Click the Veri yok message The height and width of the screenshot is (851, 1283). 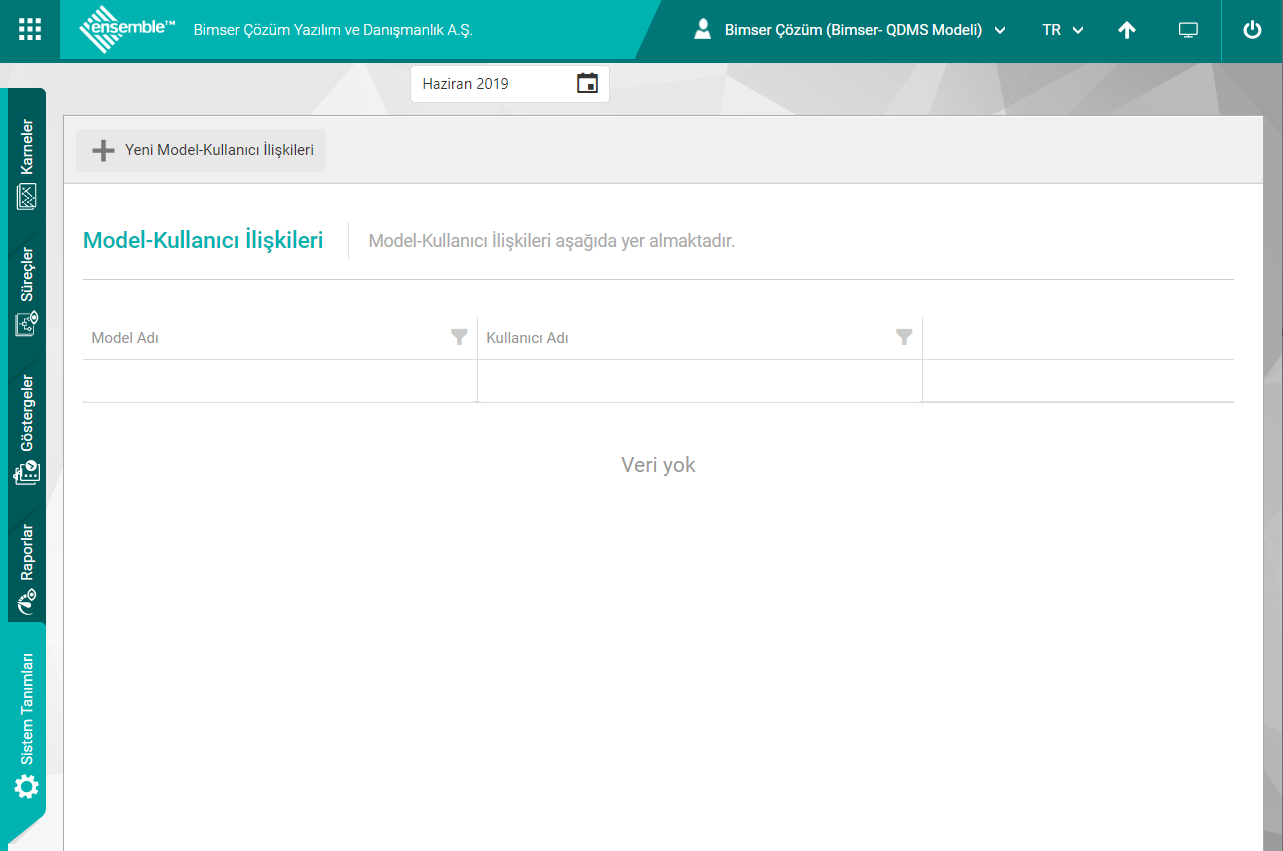pos(658,464)
